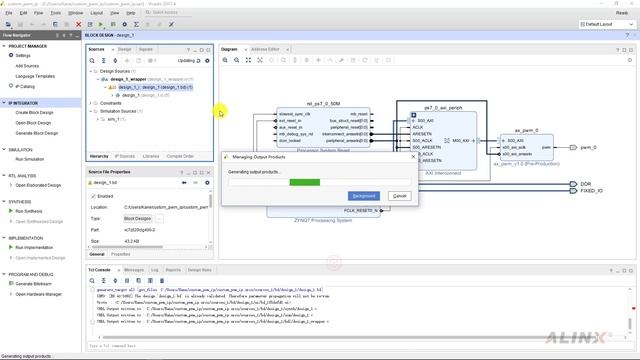Click the Quick Access search field
Viewport: 640px width, 360px height.
click(x=168, y=13)
